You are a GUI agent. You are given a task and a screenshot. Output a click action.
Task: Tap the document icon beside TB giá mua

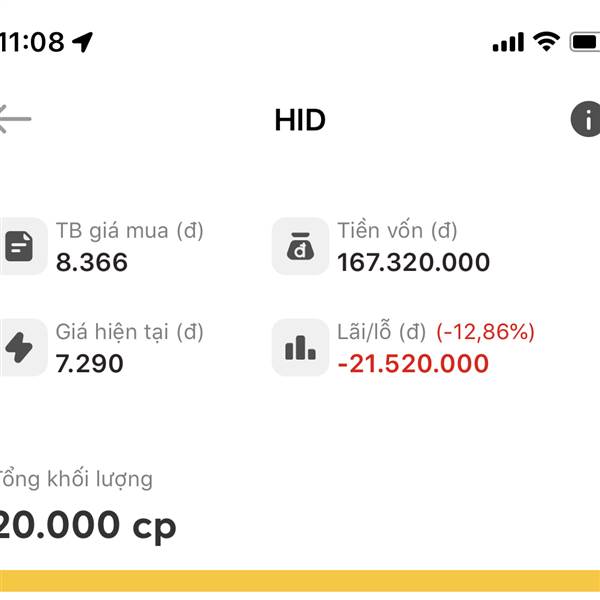[19, 246]
